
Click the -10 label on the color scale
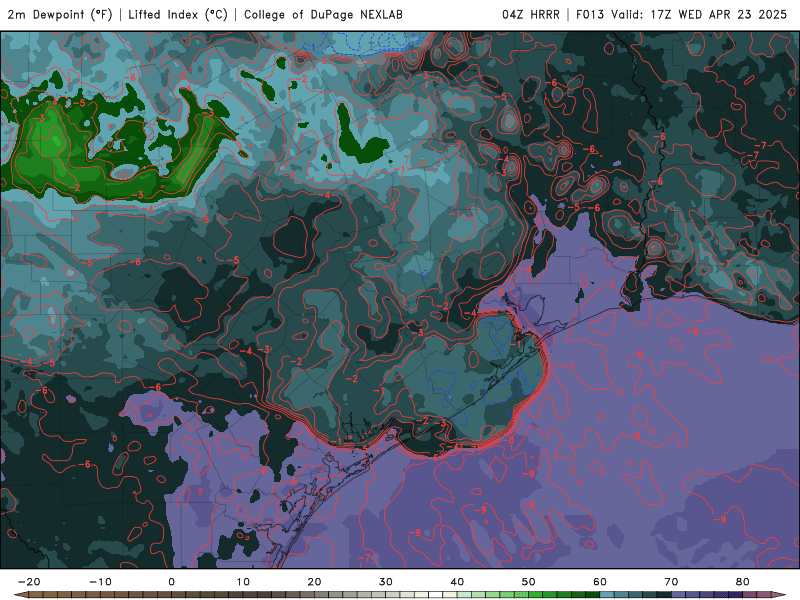pos(100,582)
